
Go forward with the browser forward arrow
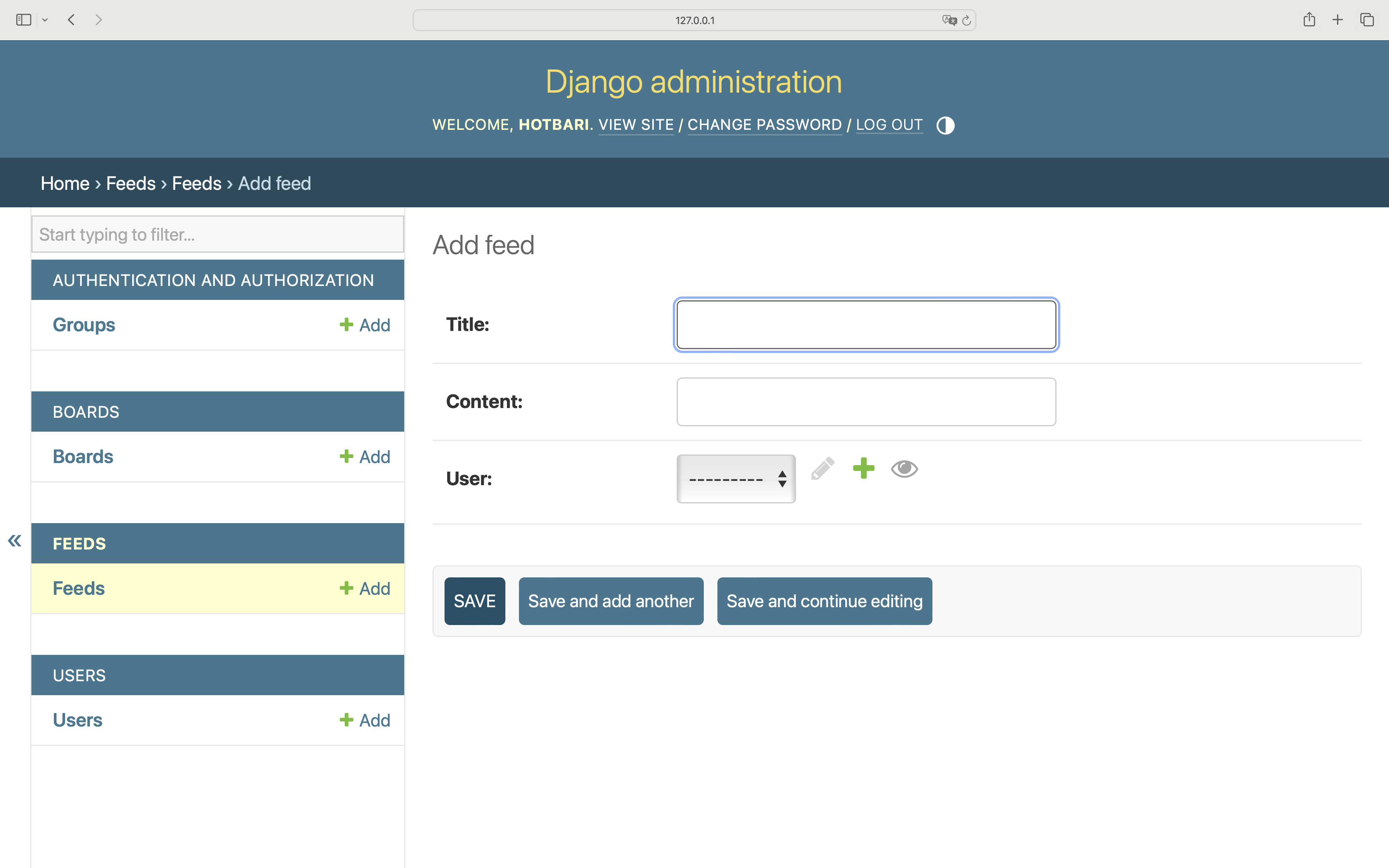[99, 20]
